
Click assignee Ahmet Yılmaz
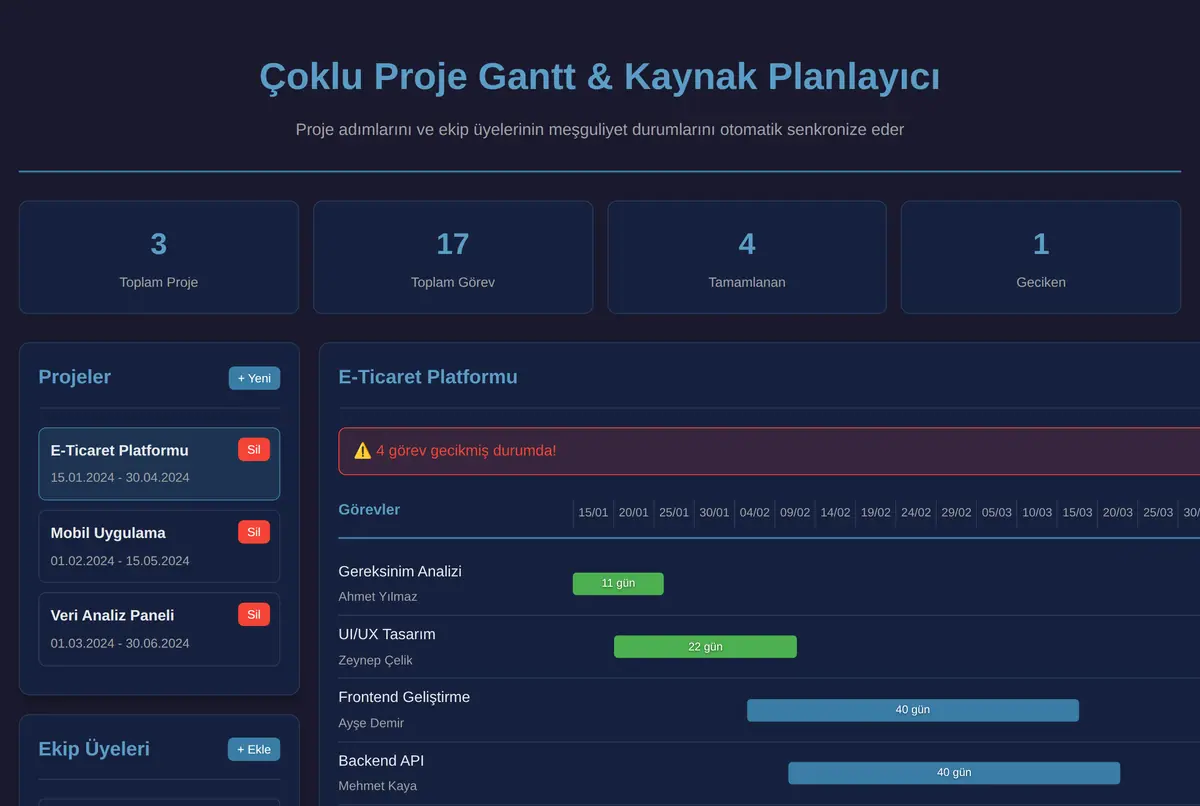pos(378,597)
